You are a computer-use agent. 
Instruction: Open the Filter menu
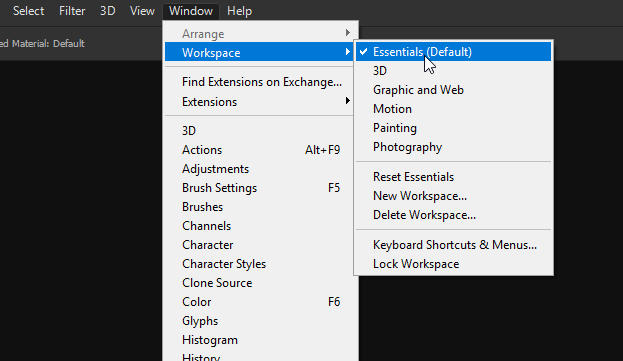coord(72,11)
